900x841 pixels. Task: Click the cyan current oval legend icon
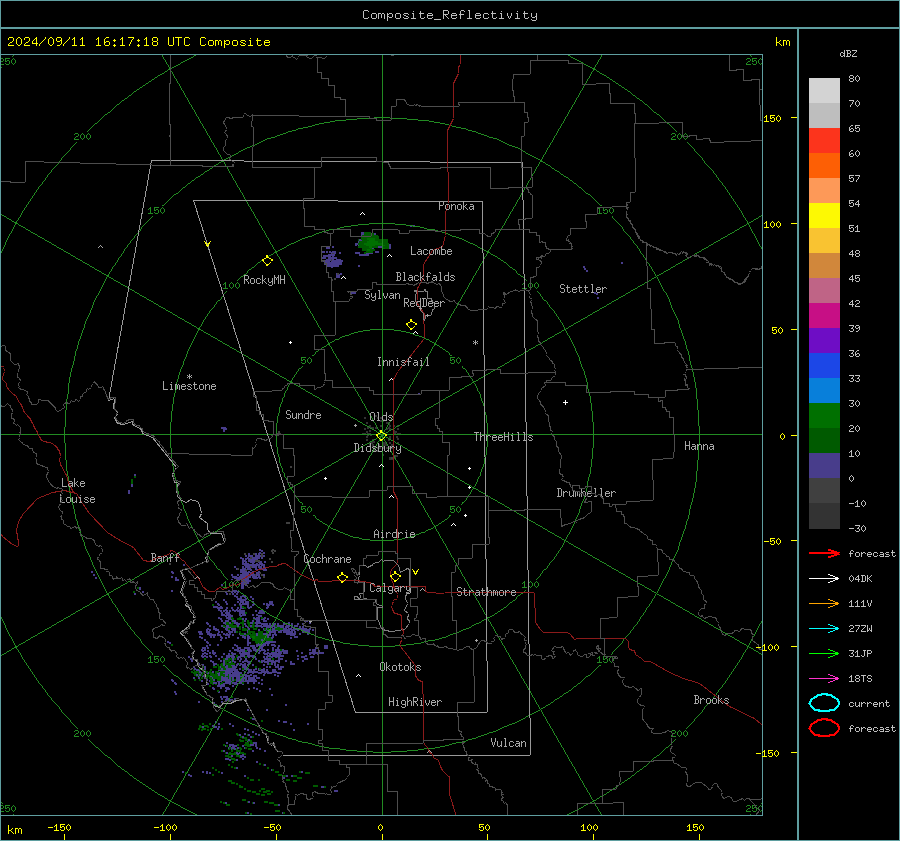click(x=824, y=703)
